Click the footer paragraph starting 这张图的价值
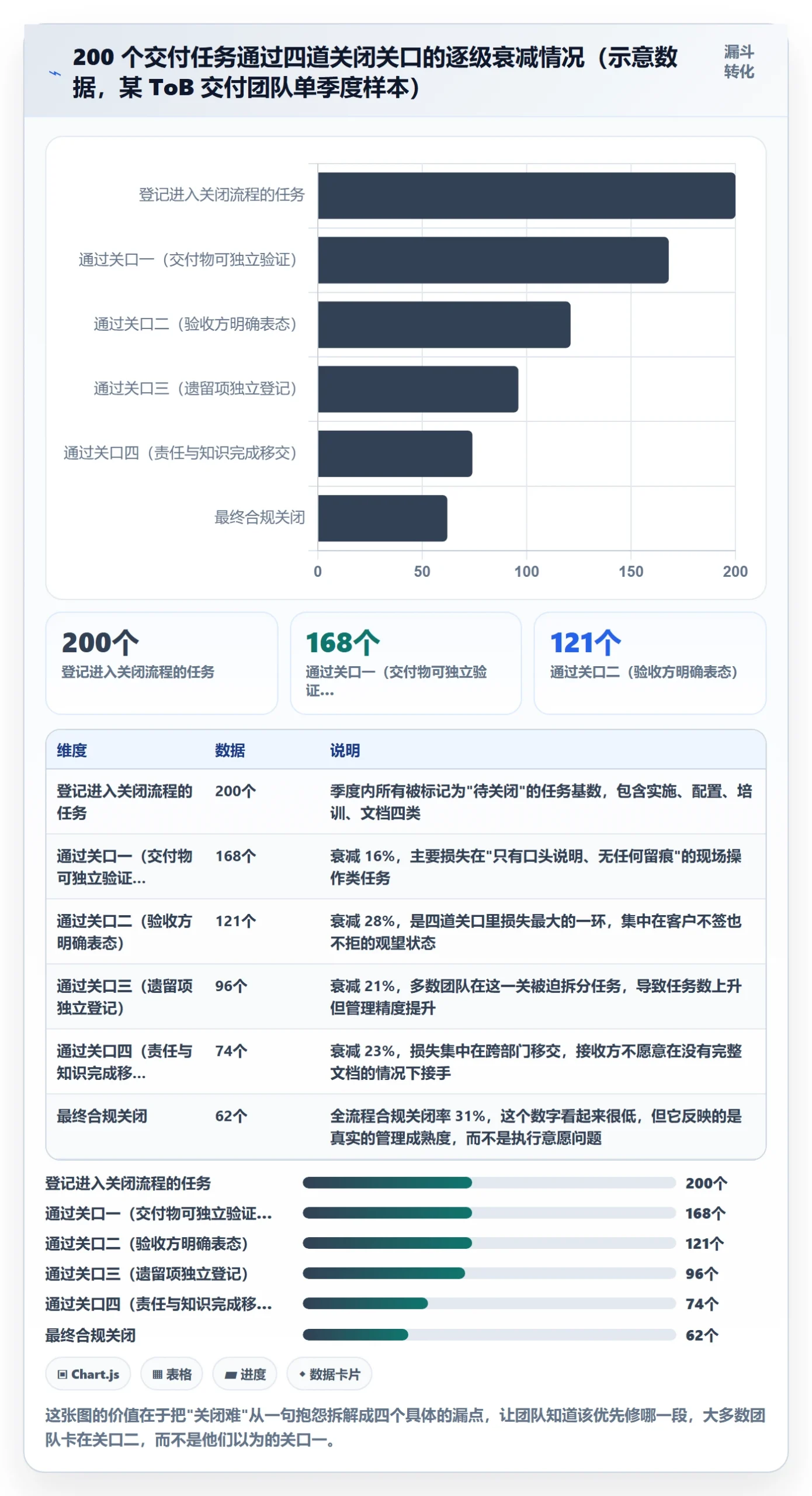Image resolution: width=812 pixels, height=1496 pixels. 405,1427
